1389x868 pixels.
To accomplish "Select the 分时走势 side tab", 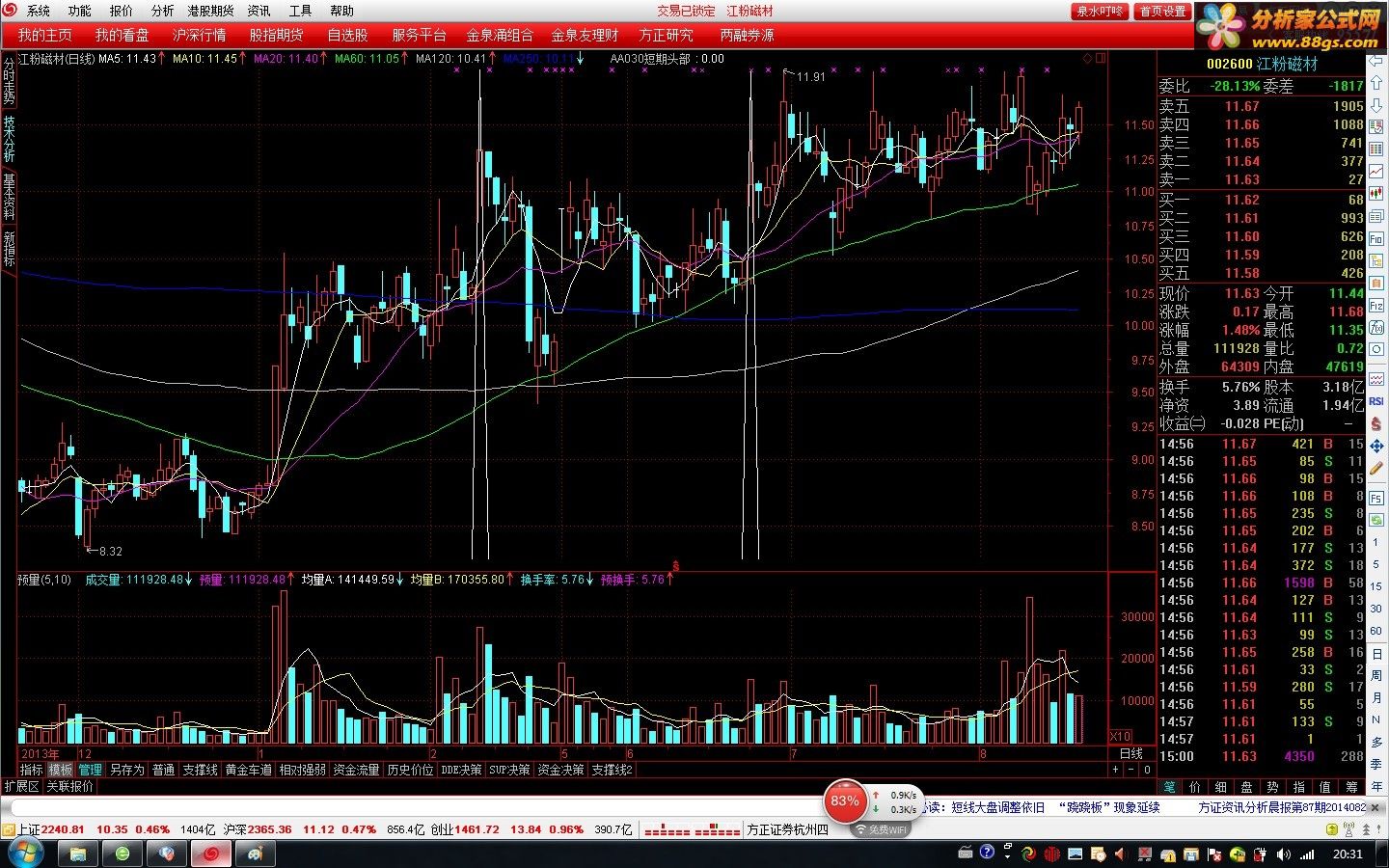I will 9,81.
